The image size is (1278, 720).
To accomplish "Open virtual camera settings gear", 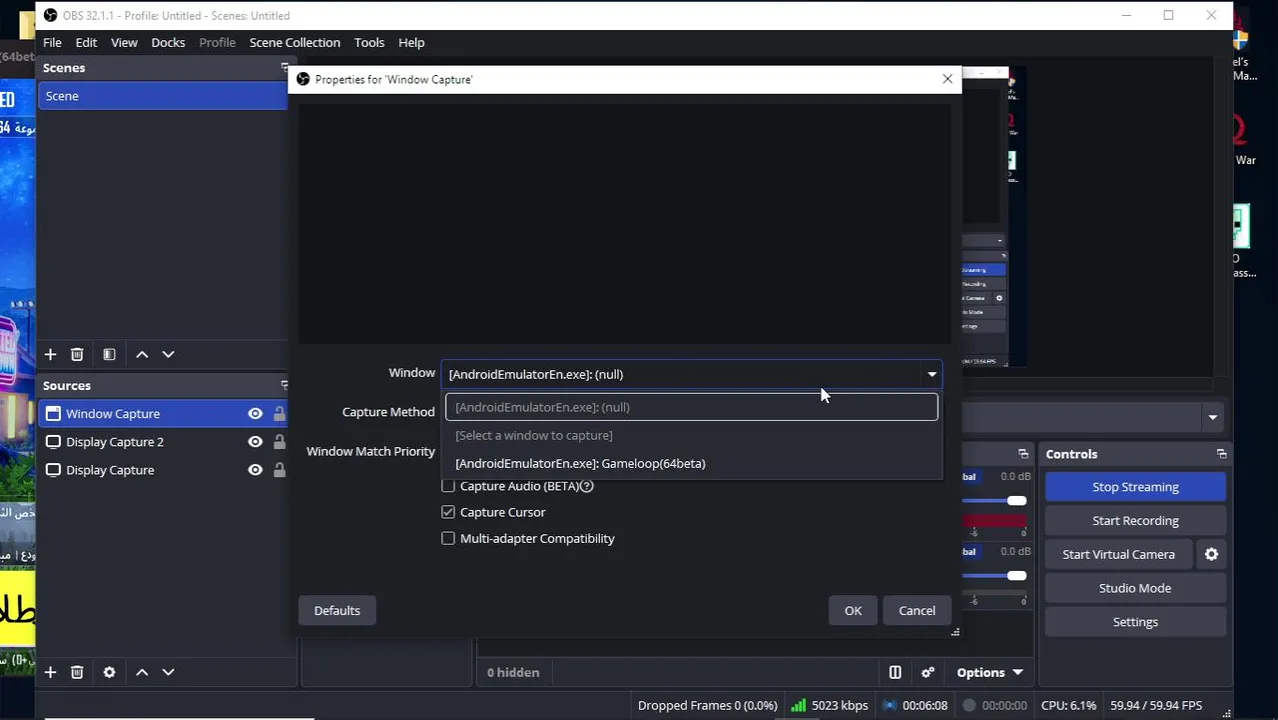I will 1211,554.
